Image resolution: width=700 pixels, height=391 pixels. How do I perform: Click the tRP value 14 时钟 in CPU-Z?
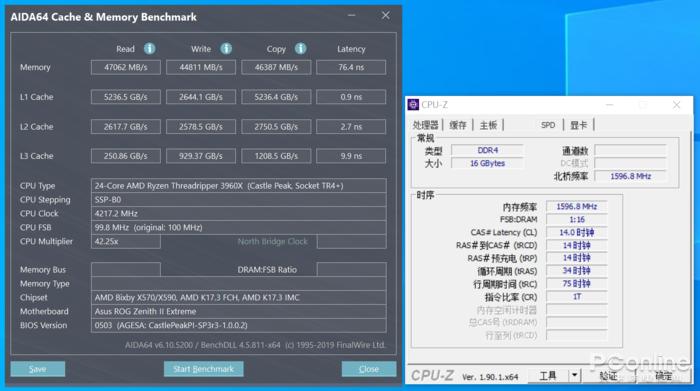click(577, 258)
